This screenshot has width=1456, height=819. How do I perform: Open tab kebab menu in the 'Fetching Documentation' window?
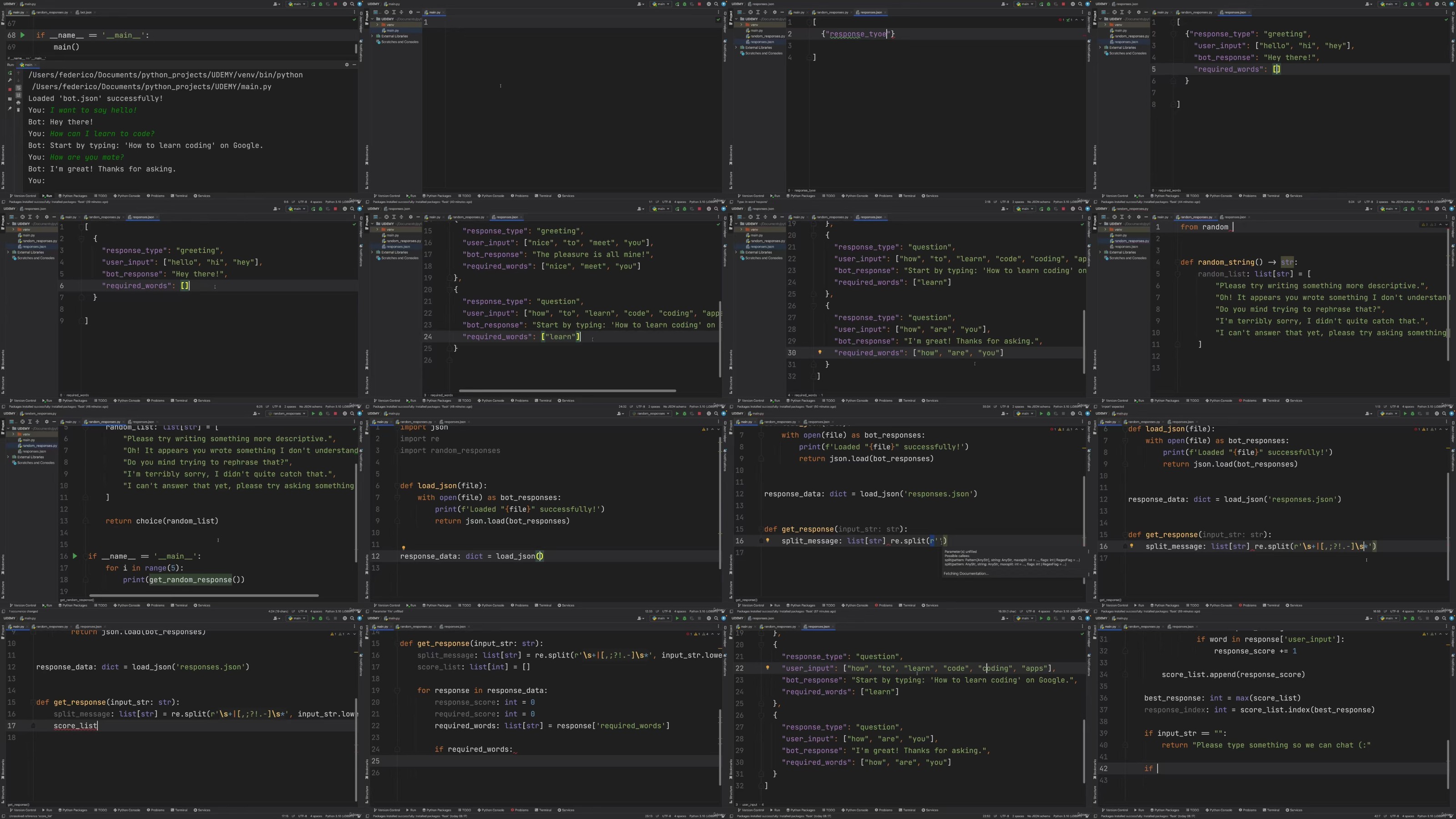coord(1082,422)
